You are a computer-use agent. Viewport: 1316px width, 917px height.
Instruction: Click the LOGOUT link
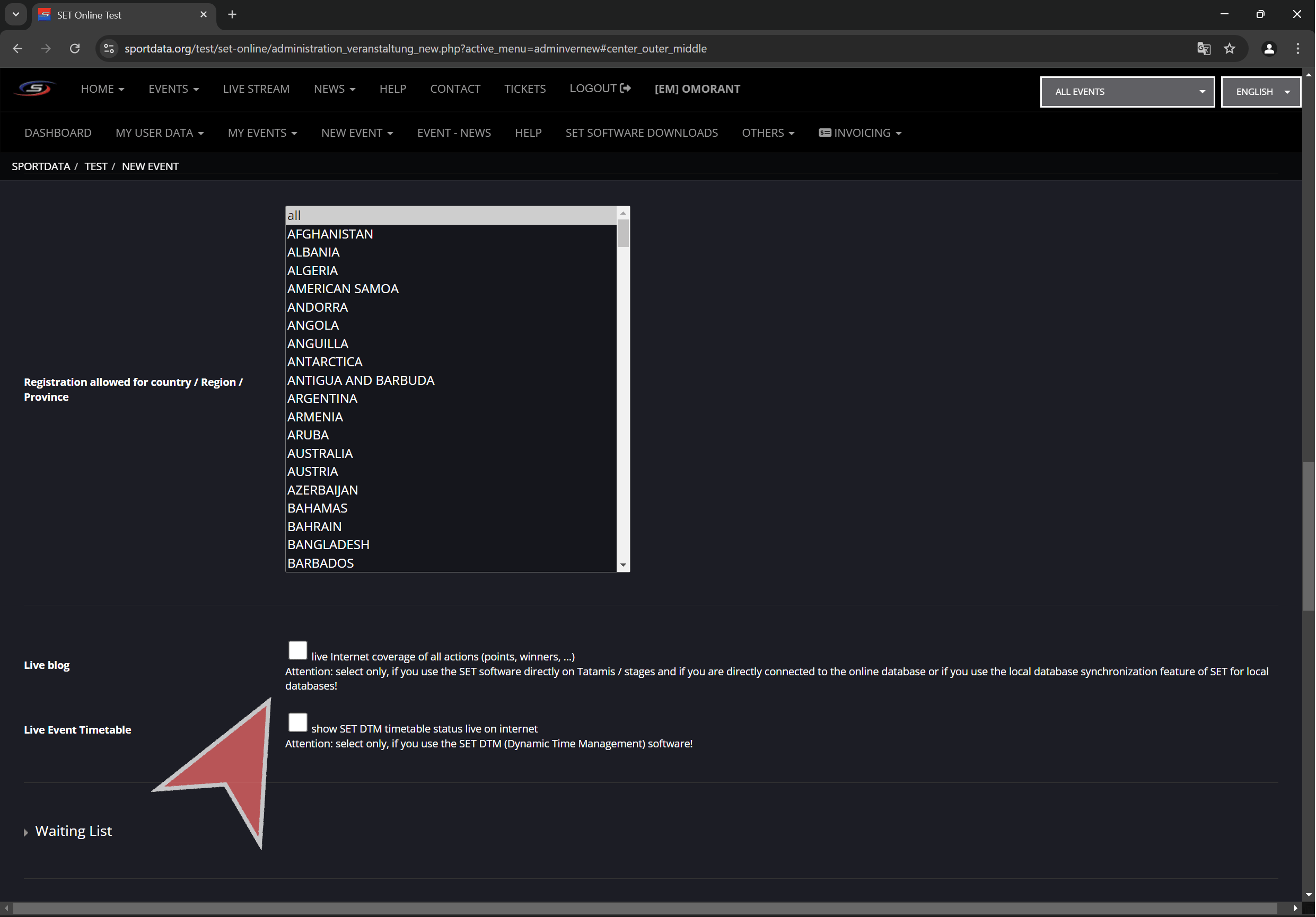(600, 89)
